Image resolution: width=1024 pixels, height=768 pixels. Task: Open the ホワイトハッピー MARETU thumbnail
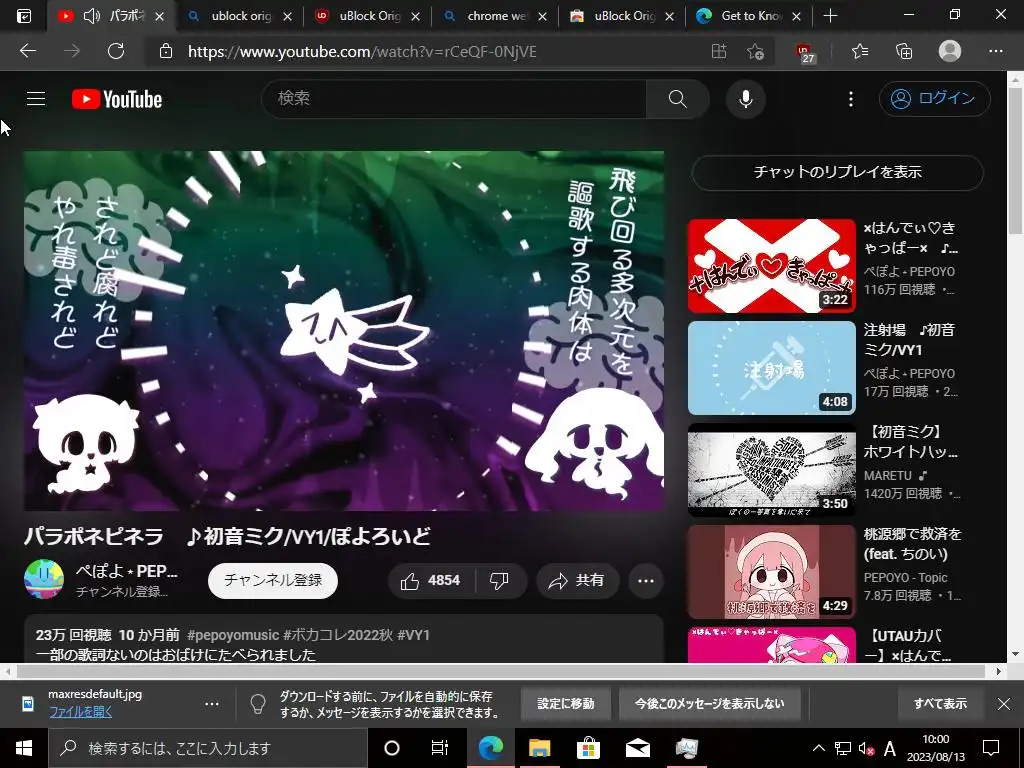[x=771, y=470]
